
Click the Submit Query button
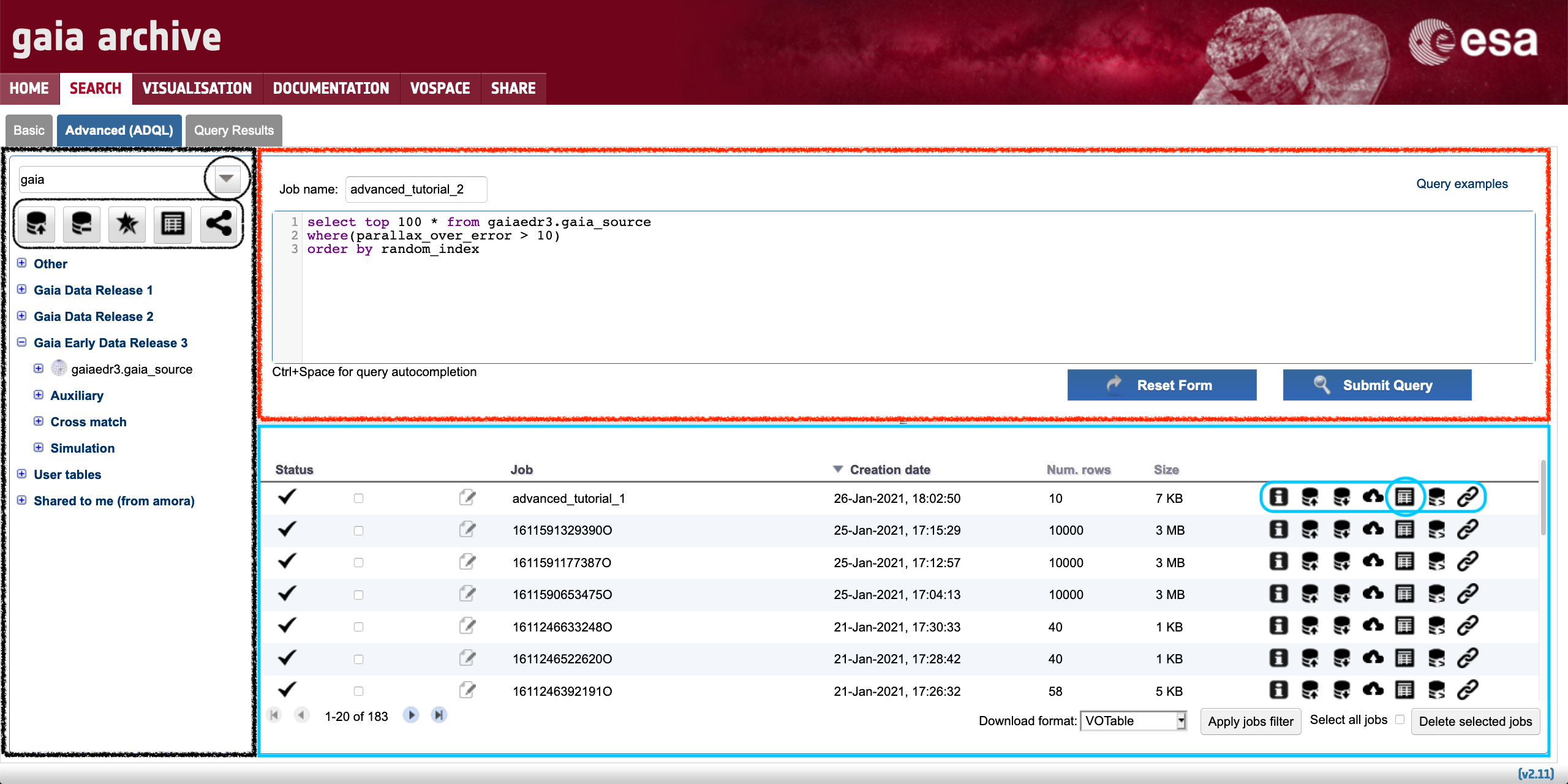[1377, 385]
